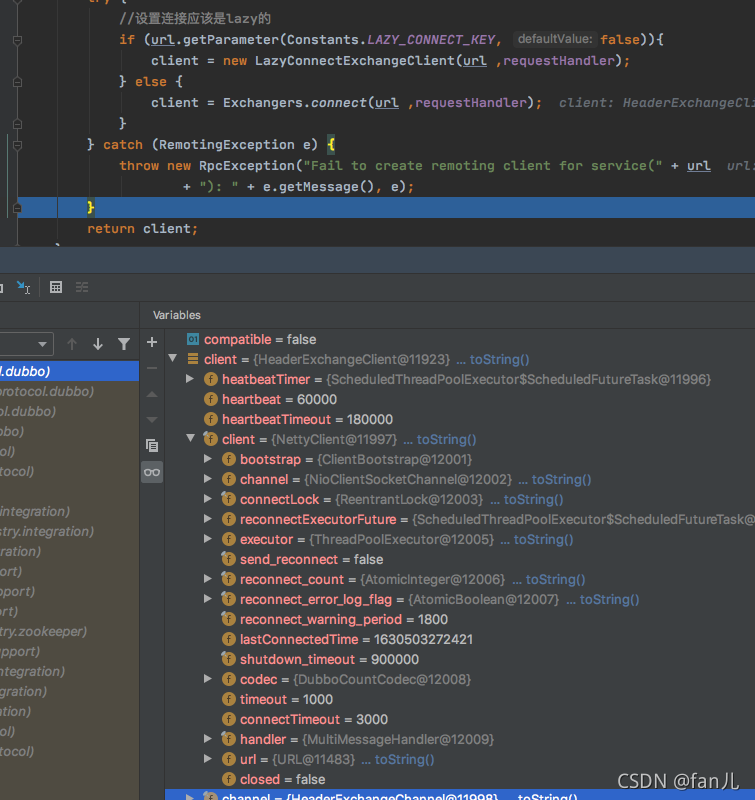The width and height of the screenshot is (755, 800).
Task: Expand the heatbeatTimer field
Action: pos(190,379)
